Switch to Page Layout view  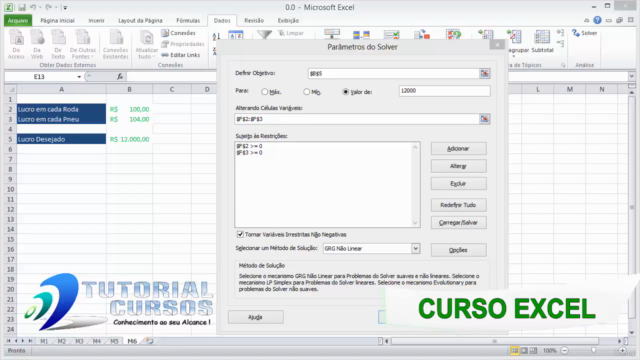click(524, 351)
